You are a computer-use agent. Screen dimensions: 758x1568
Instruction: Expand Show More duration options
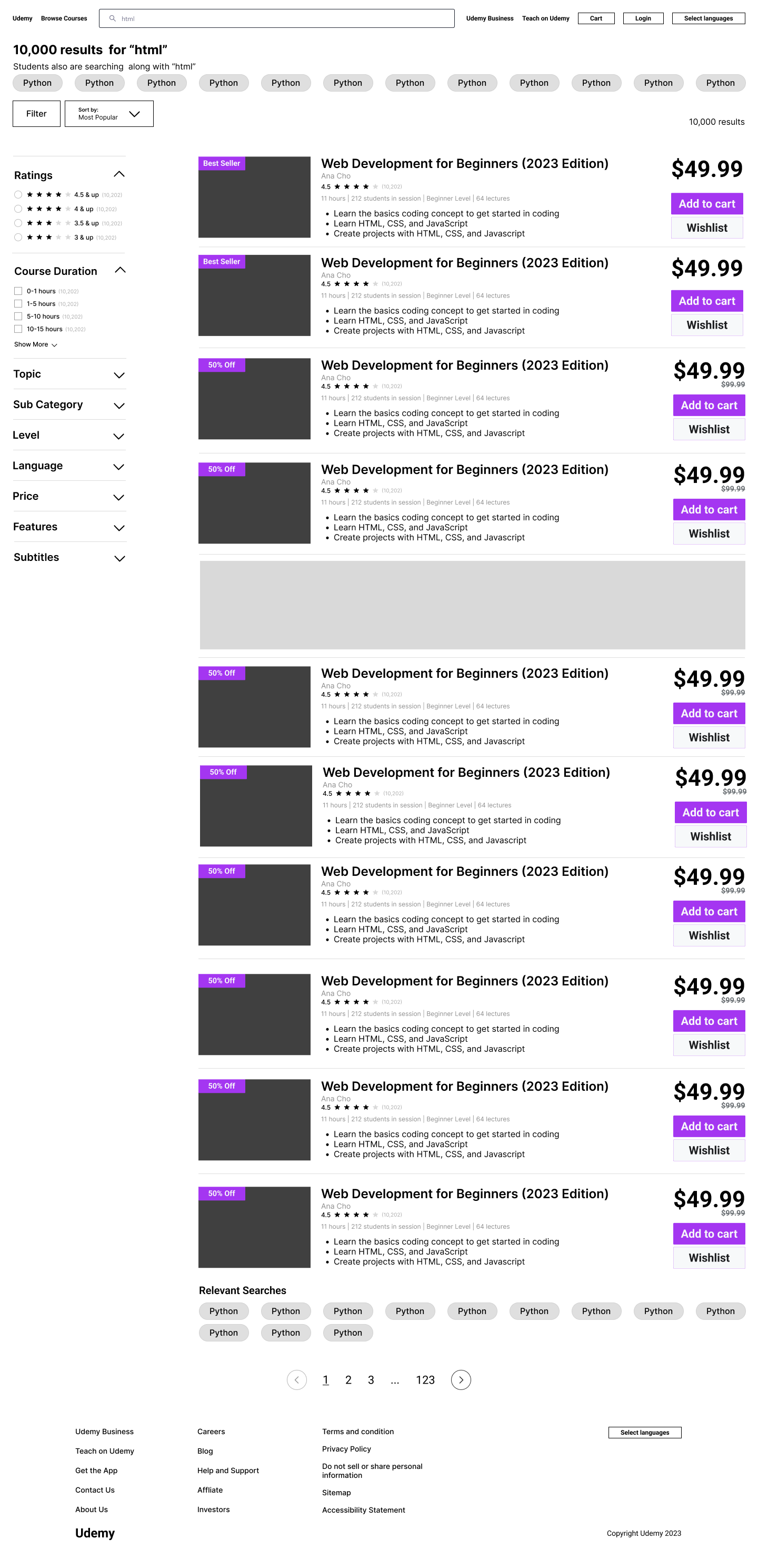[35, 344]
